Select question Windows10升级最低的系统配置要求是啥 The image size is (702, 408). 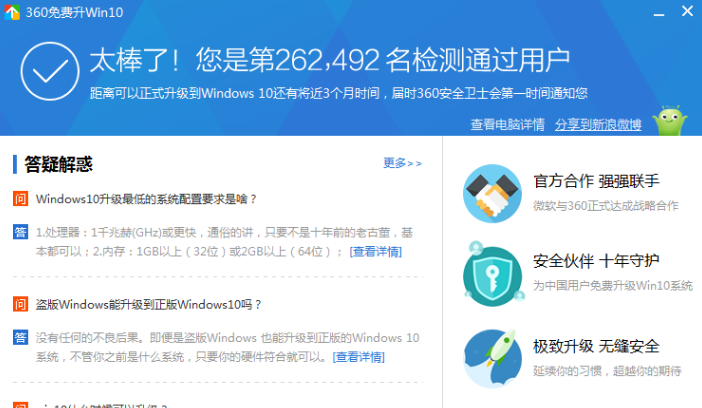click(x=147, y=198)
